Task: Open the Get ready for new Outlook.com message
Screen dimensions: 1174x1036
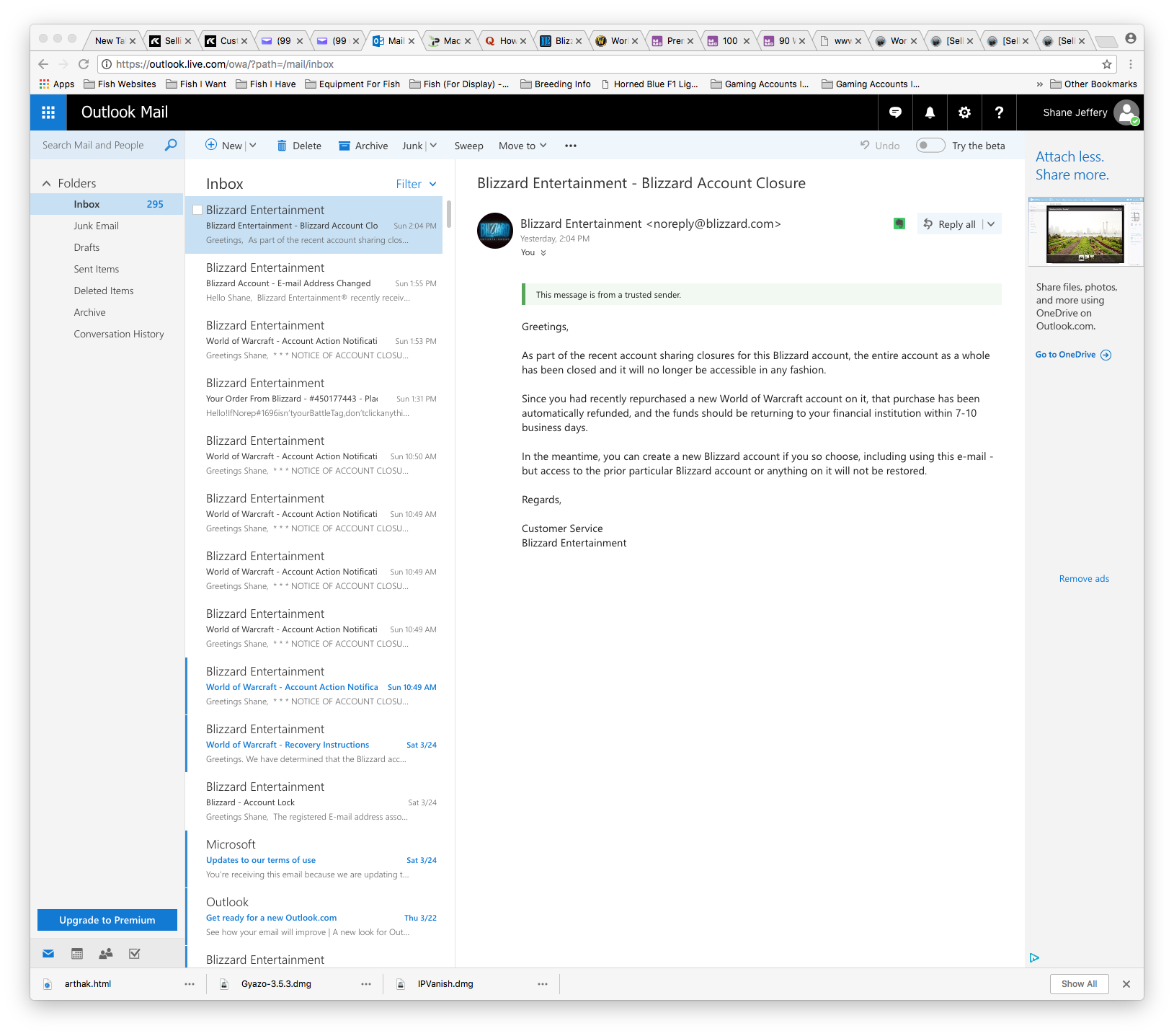Action: click(314, 917)
